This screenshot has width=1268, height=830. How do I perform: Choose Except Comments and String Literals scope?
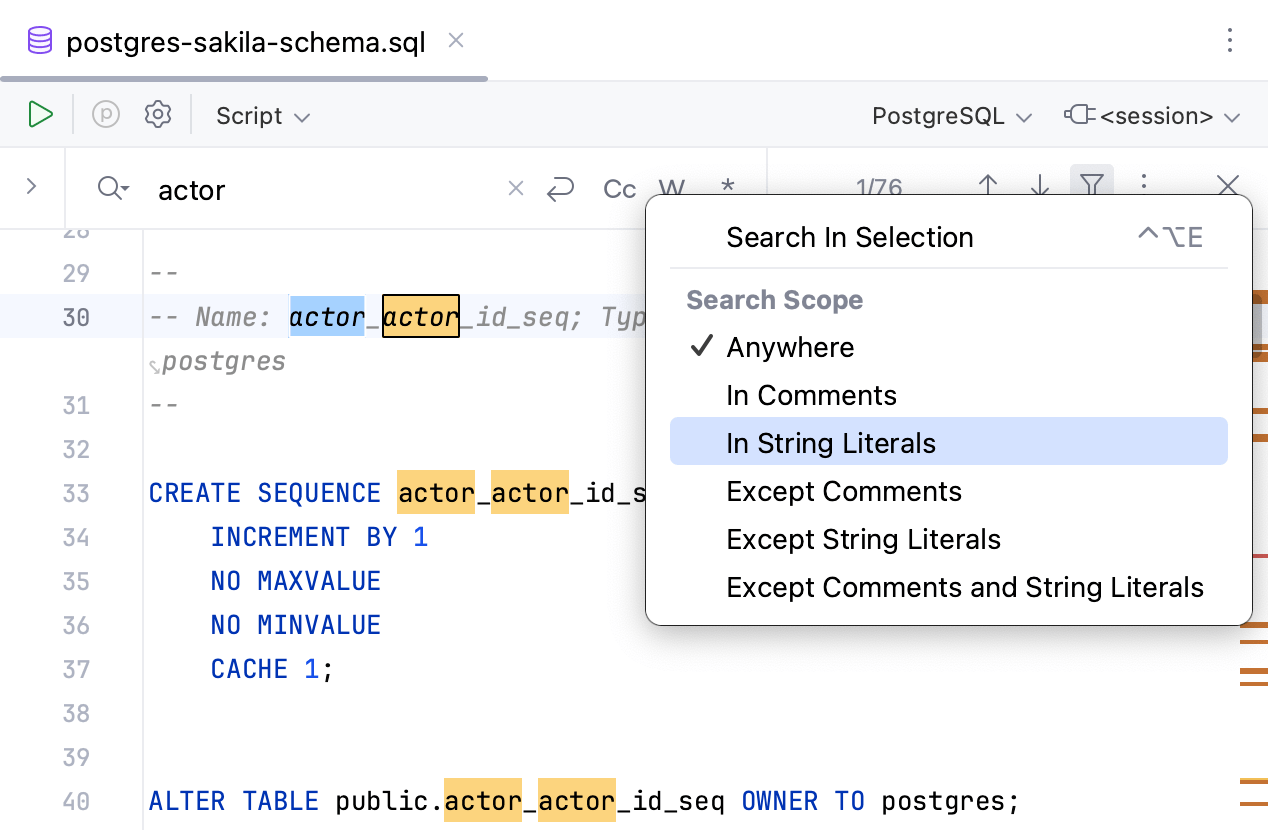(966, 587)
